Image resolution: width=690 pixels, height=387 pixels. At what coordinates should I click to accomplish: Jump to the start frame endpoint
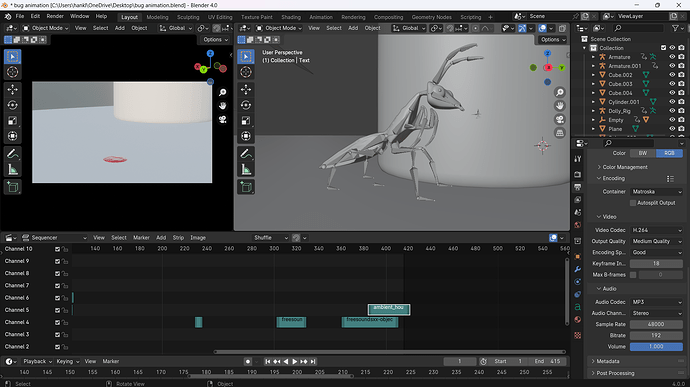267,361
